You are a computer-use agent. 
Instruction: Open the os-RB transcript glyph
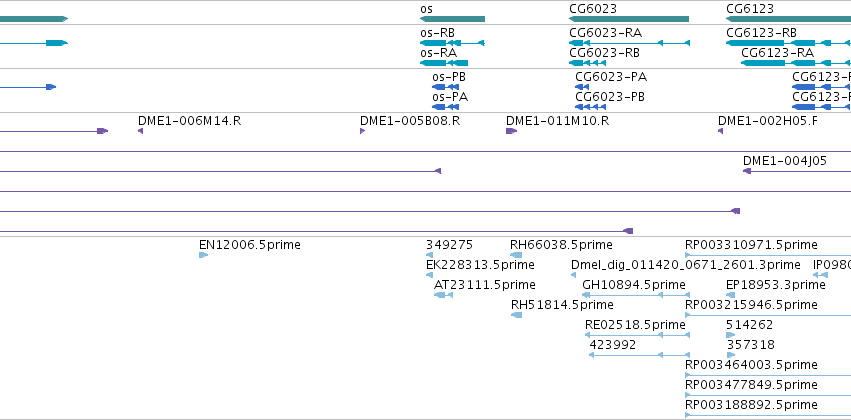tap(452, 43)
